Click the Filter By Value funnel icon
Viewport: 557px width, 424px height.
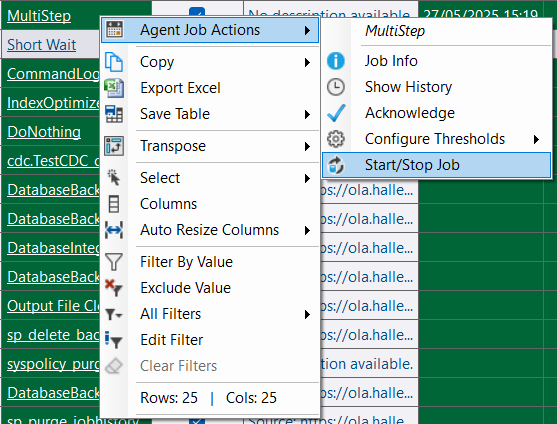114,262
